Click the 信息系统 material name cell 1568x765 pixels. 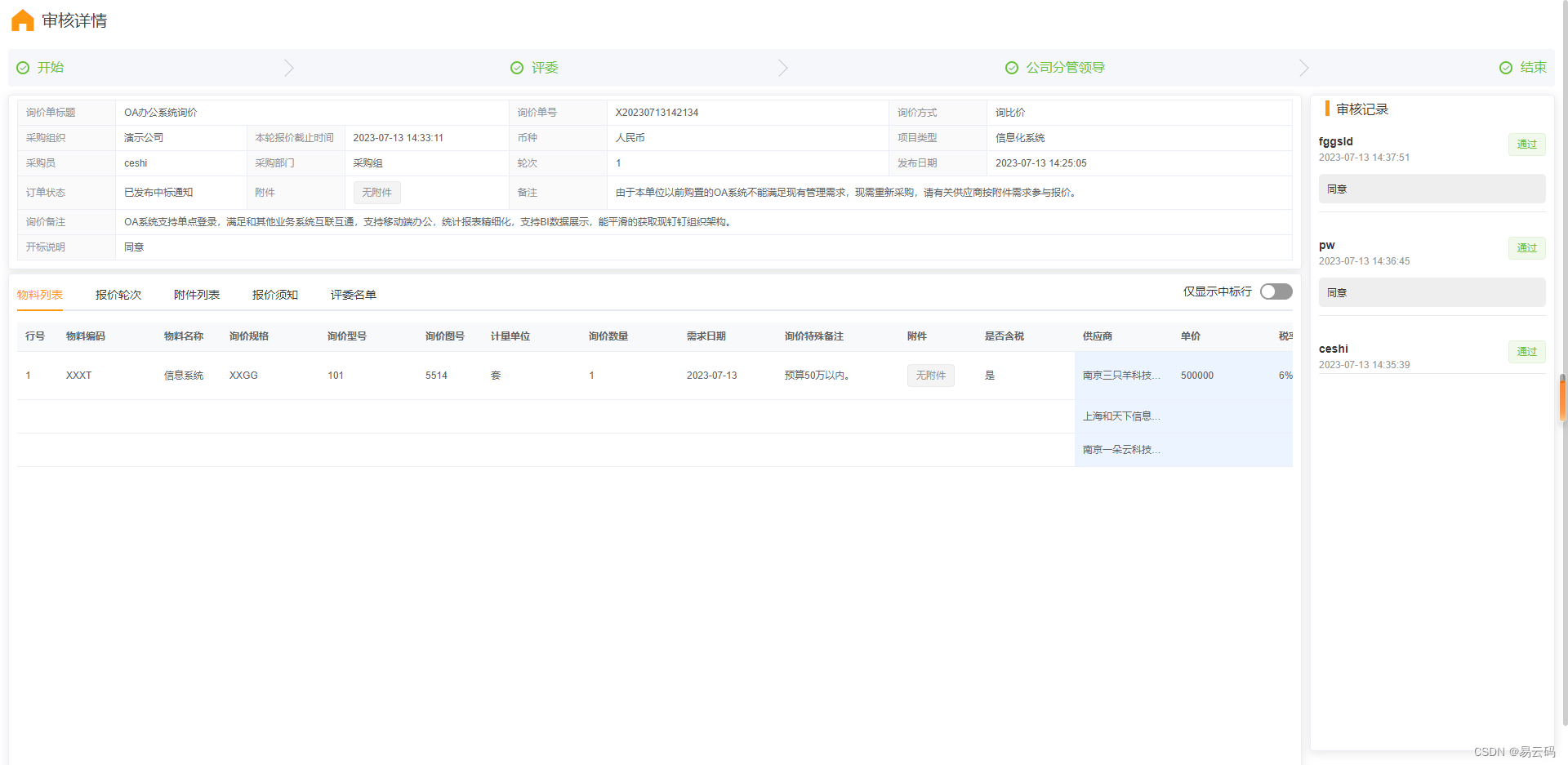[x=184, y=376]
